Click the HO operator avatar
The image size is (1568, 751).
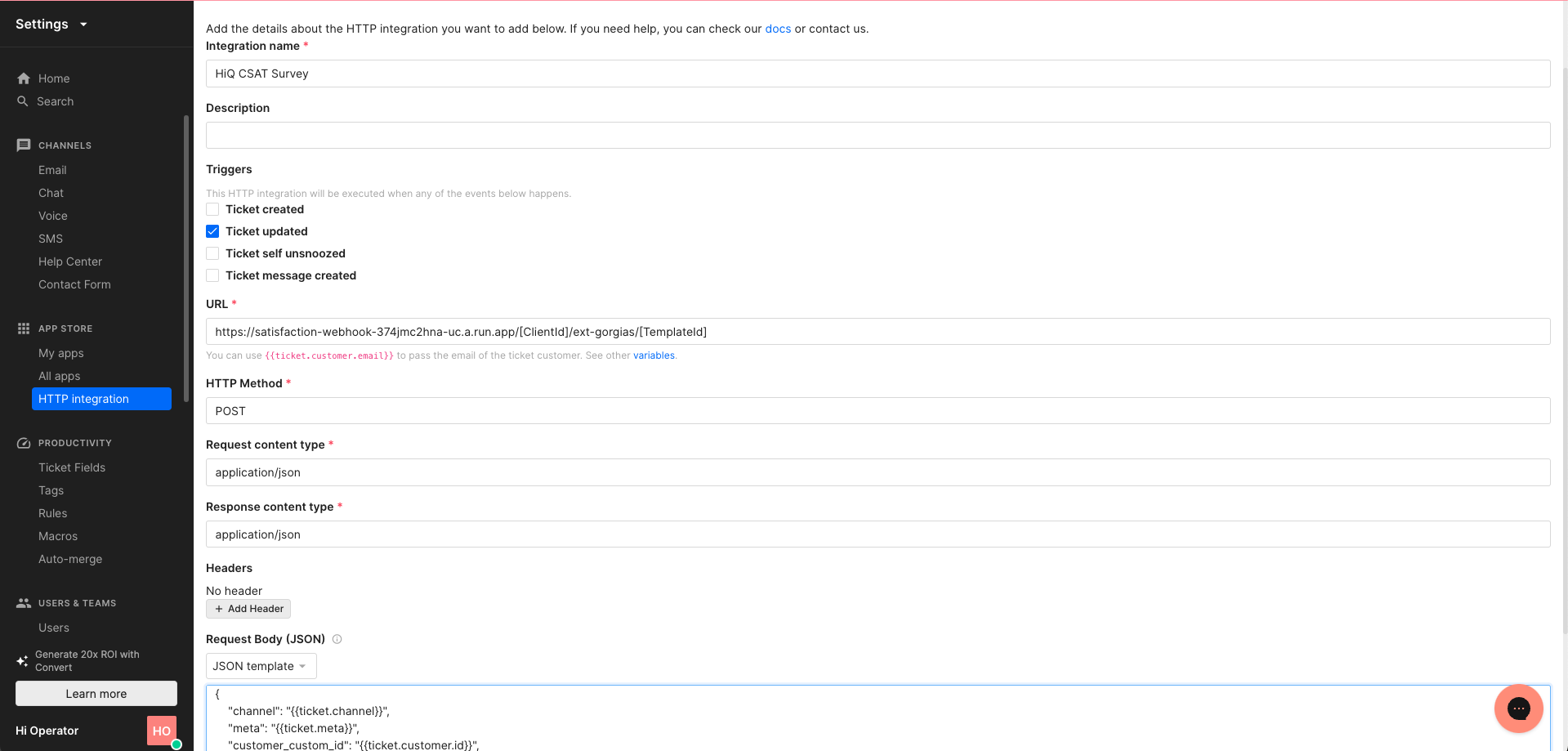point(162,731)
